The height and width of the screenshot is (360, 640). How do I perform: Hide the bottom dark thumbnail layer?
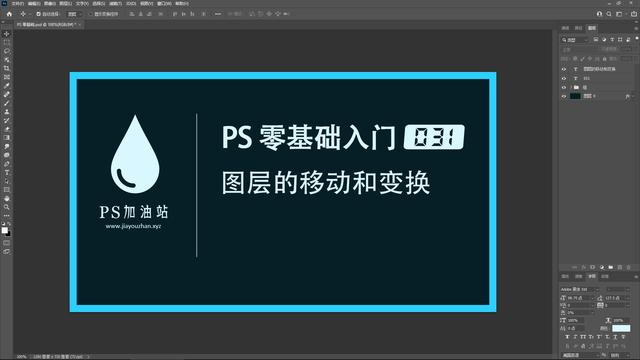point(564,96)
